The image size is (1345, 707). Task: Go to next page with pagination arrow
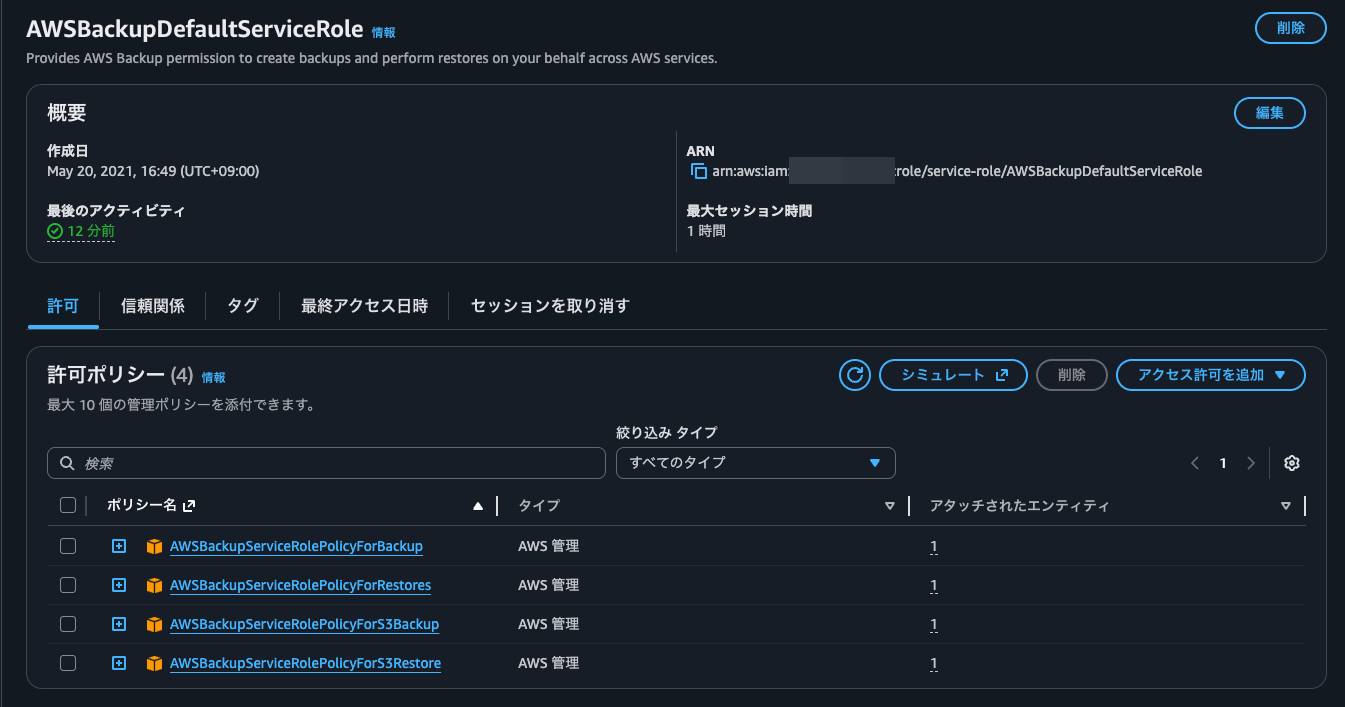point(1251,462)
